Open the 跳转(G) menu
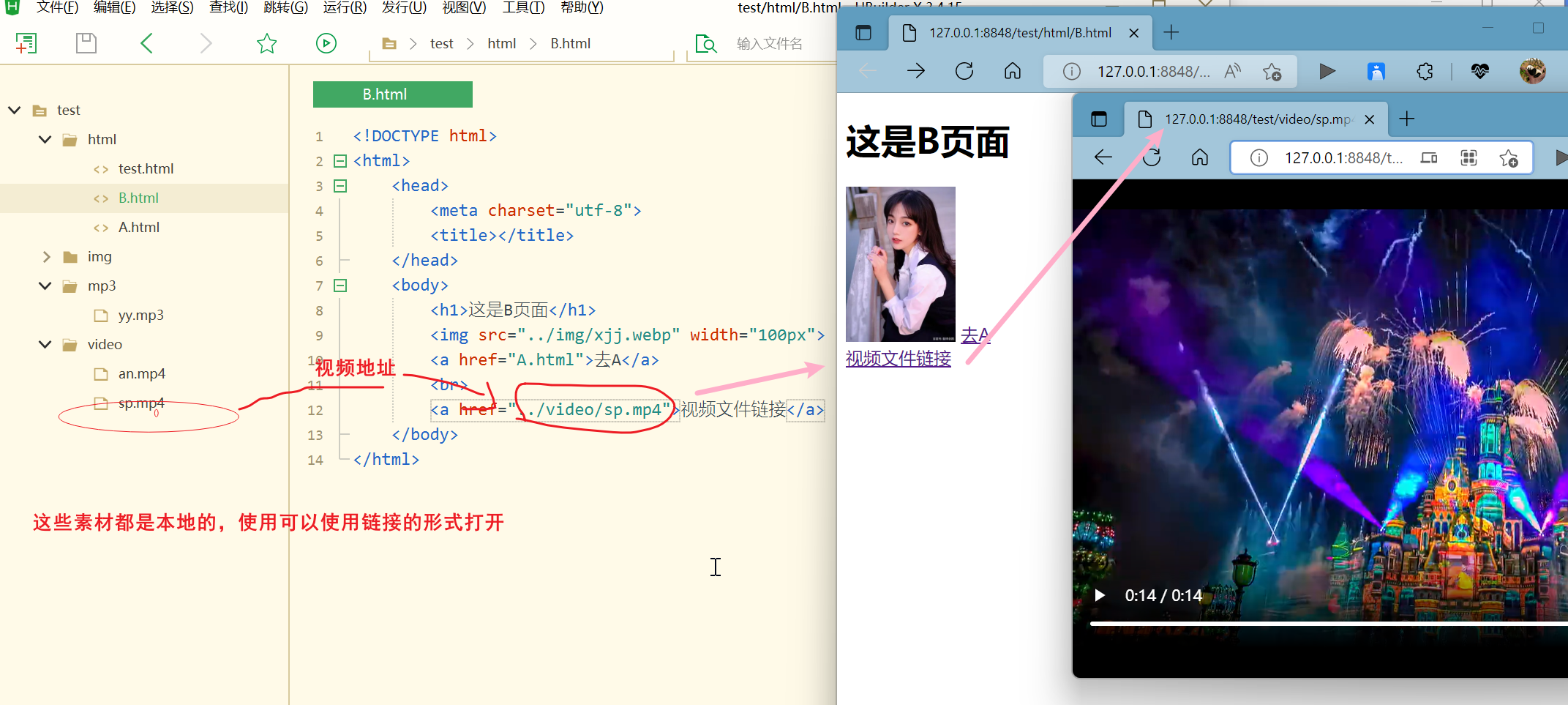This screenshot has width=1568, height=705. coord(286,7)
